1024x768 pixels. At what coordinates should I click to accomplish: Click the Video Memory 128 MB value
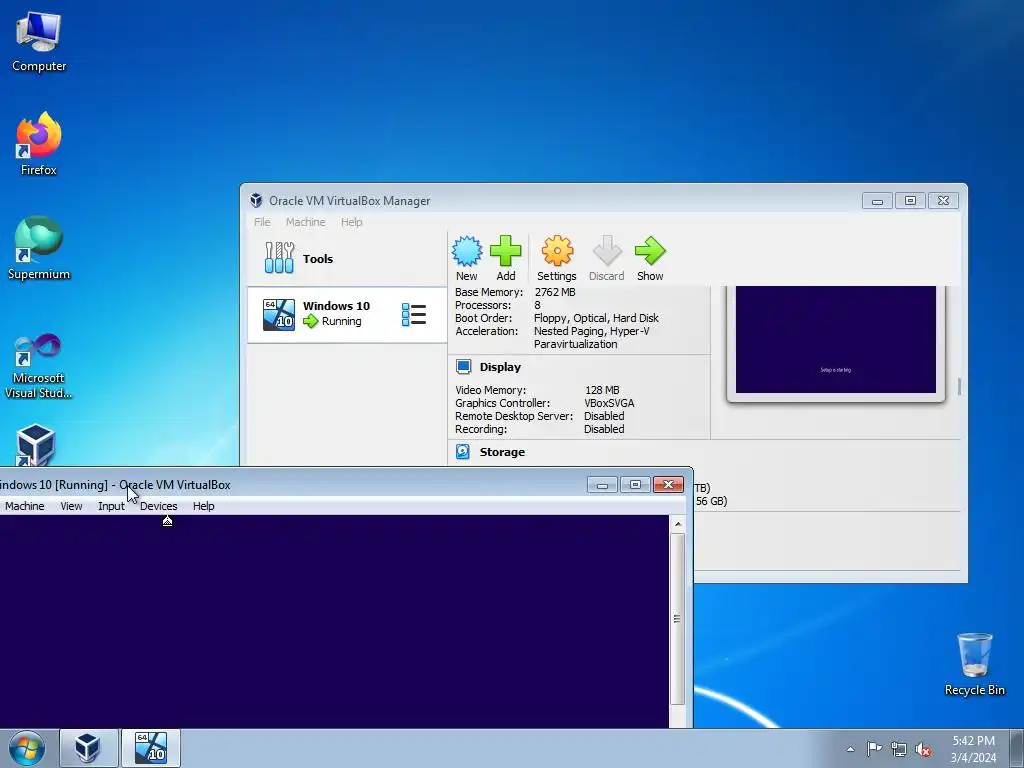(x=602, y=390)
